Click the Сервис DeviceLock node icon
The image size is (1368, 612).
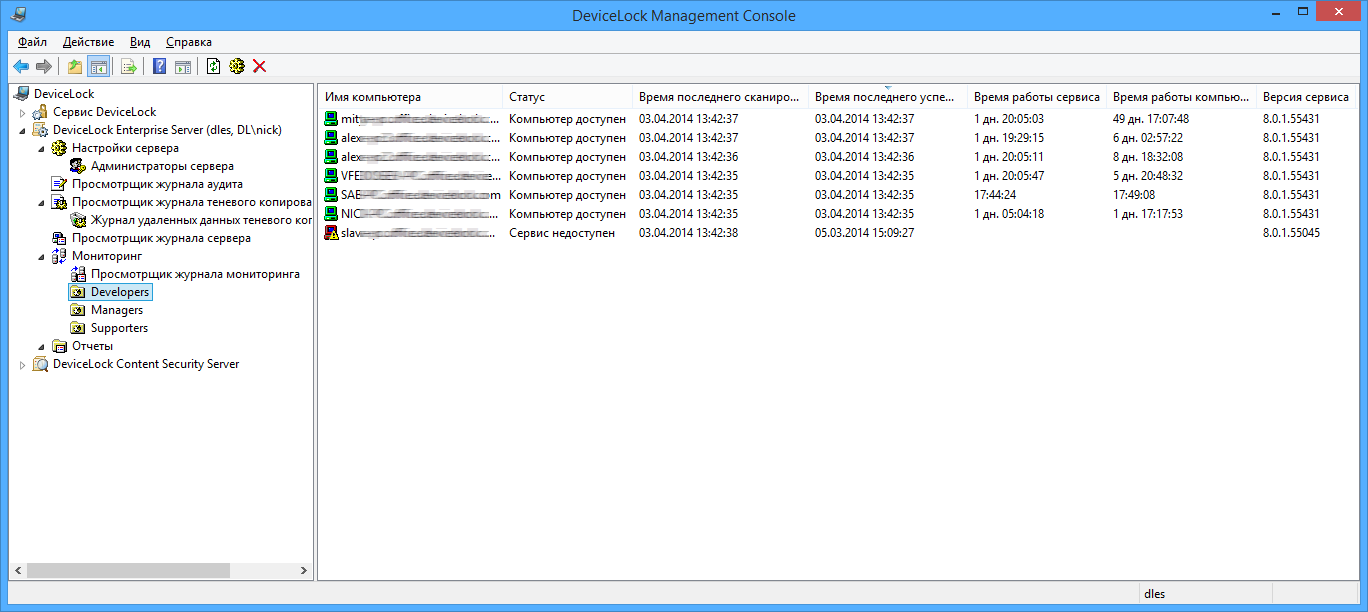pyautogui.click(x=40, y=112)
